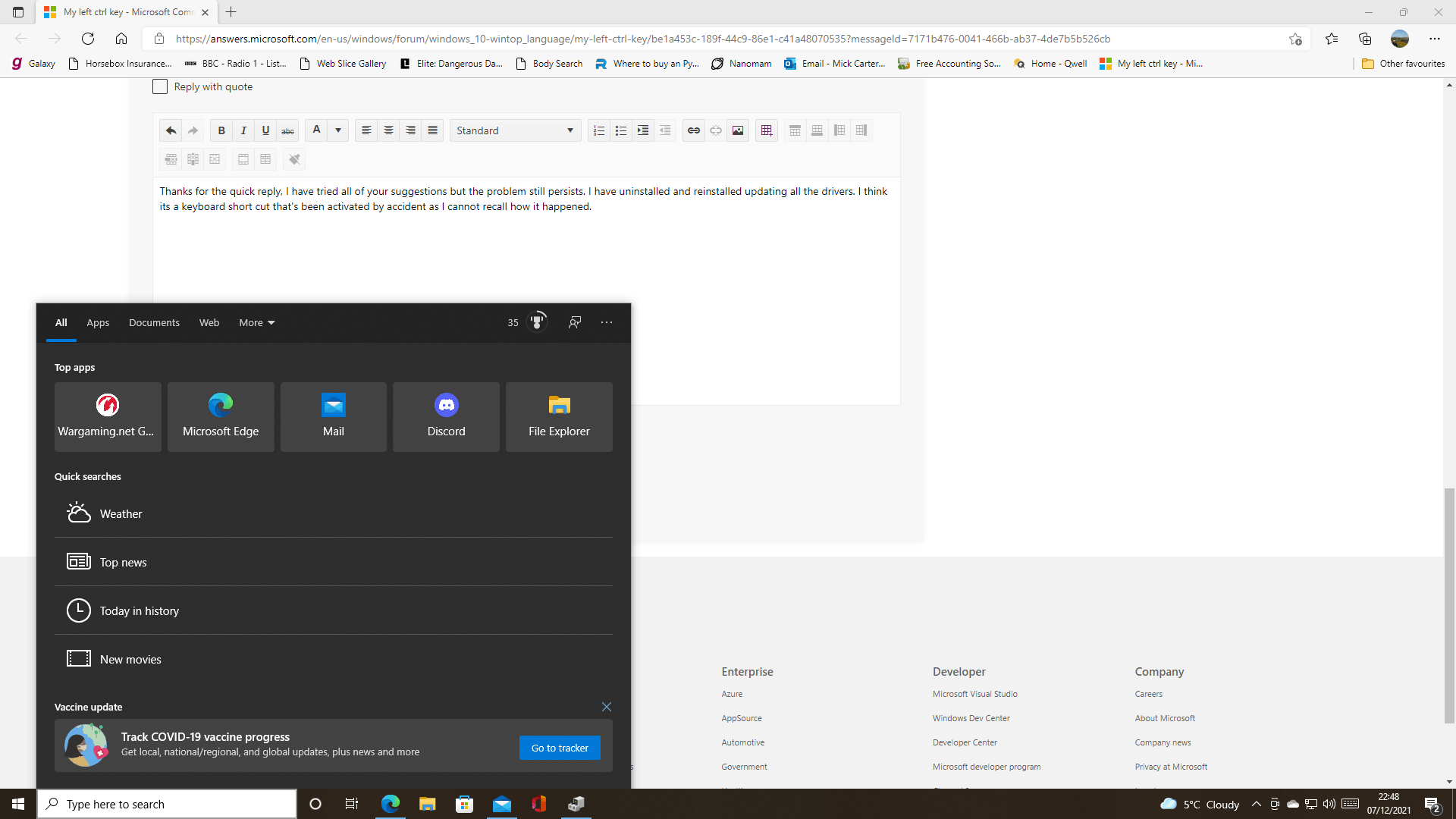Apply font color with the A button
This screenshot has height=819, width=1456.
coord(317,130)
